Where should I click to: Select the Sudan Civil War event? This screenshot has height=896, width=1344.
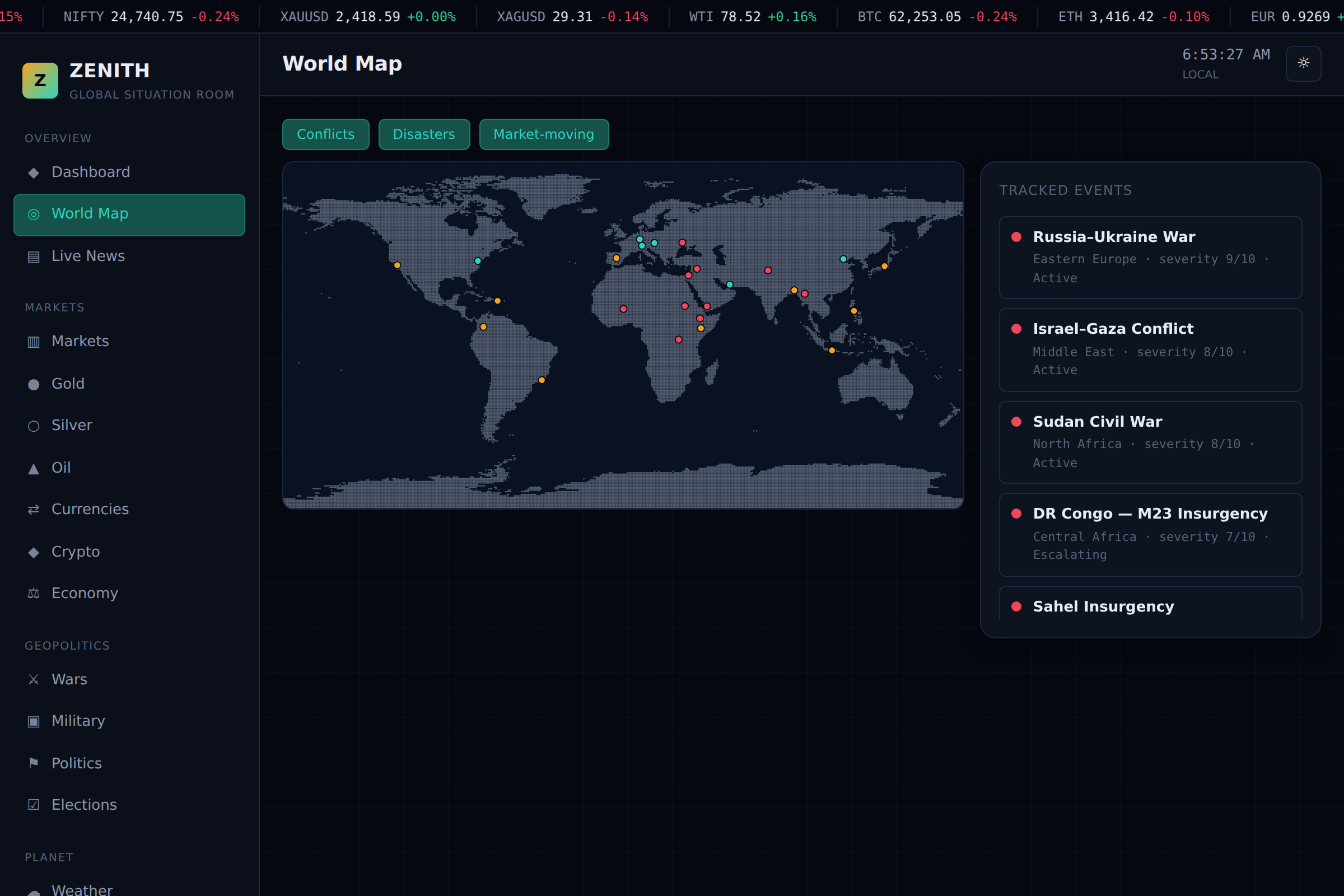click(x=1150, y=442)
